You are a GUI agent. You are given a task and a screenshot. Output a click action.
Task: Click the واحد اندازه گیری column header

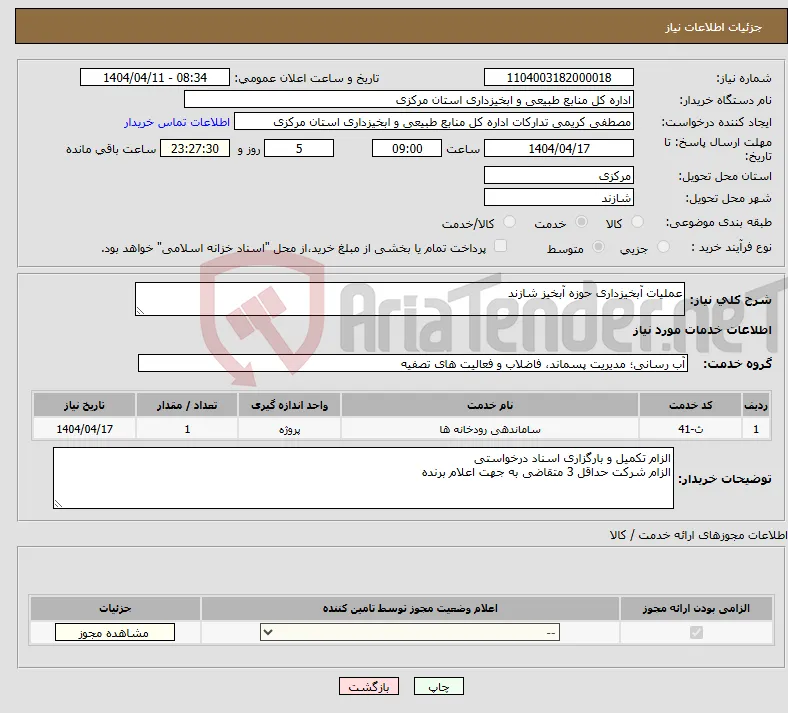(289, 405)
